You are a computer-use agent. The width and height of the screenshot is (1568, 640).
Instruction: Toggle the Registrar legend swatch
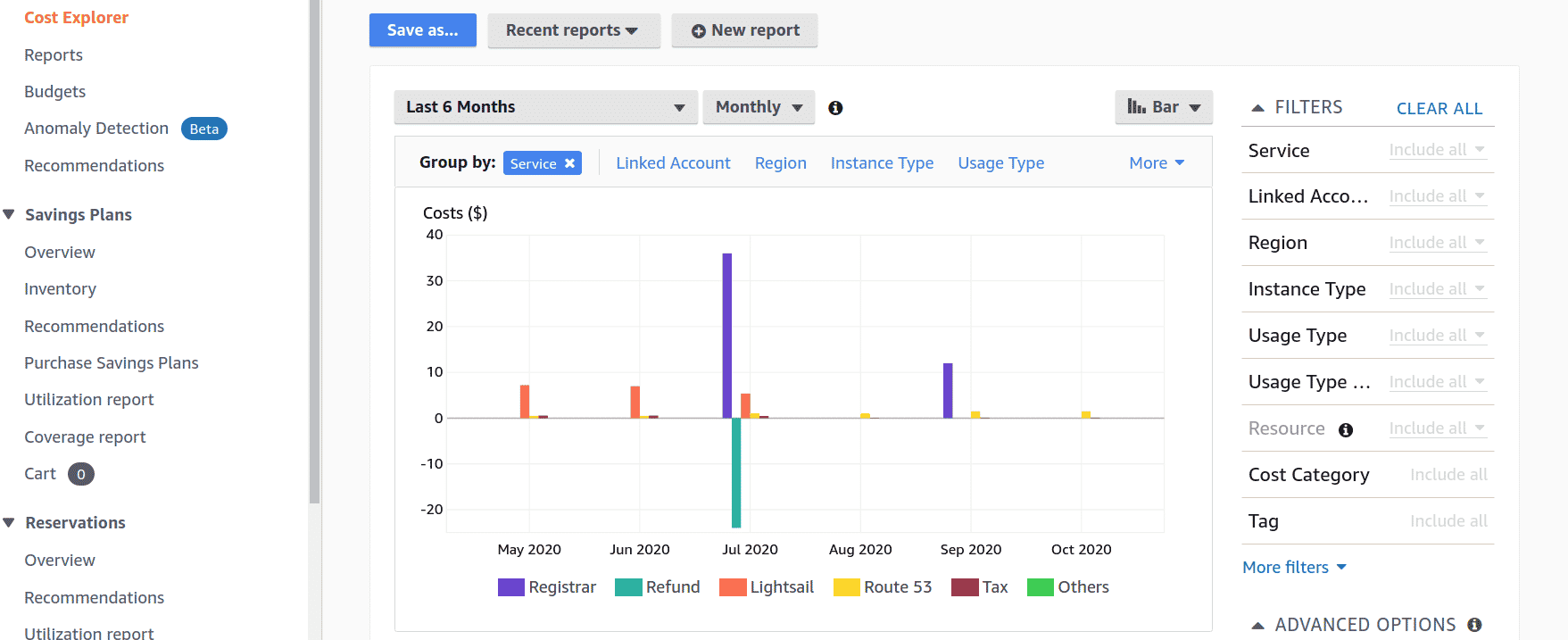coord(510,587)
